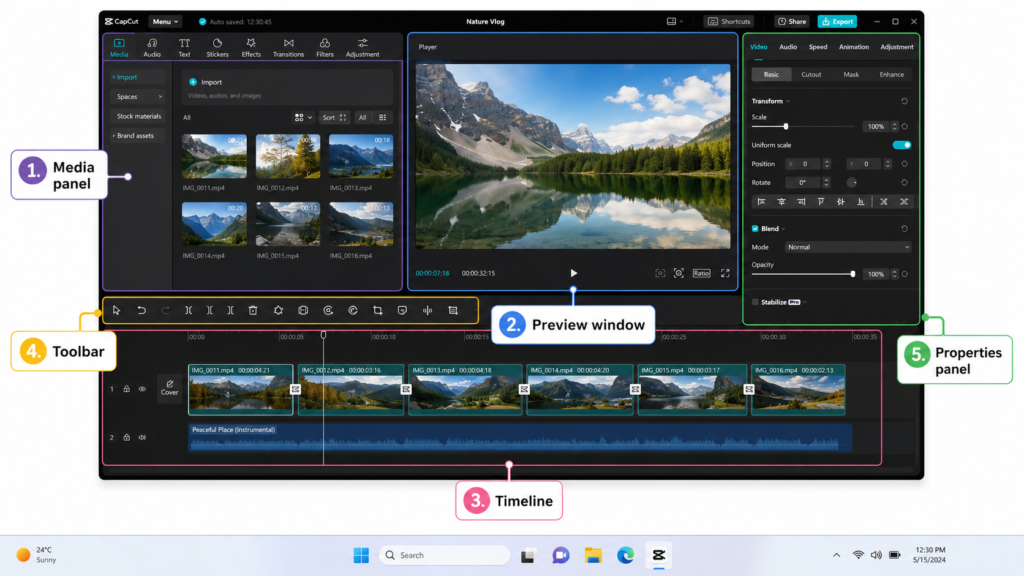This screenshot has width=1024, height=576.
Task: Open the Shortcuts panel
Action: 729,22
